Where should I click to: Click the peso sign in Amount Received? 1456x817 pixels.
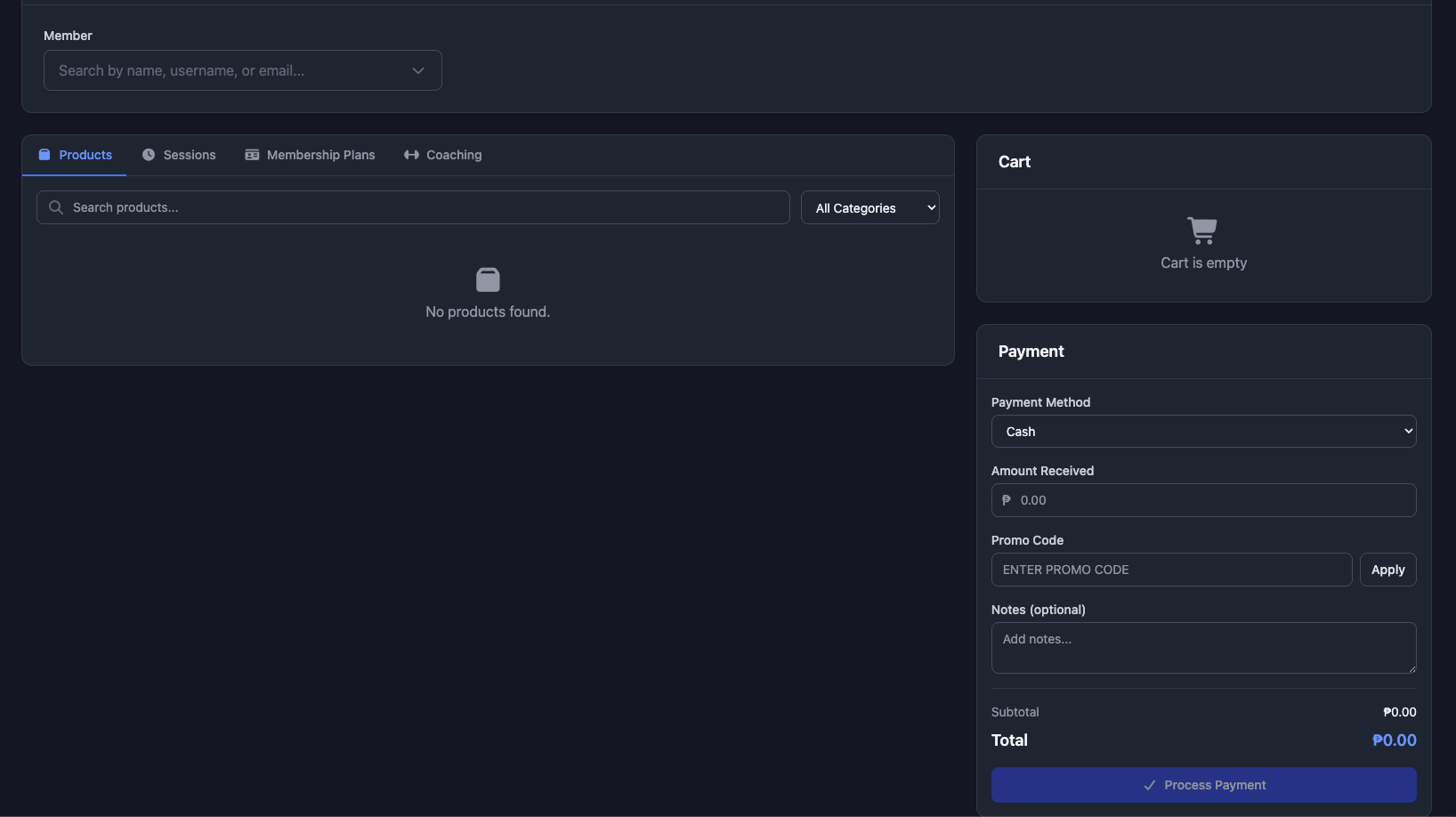click(x=1007, y=500)
